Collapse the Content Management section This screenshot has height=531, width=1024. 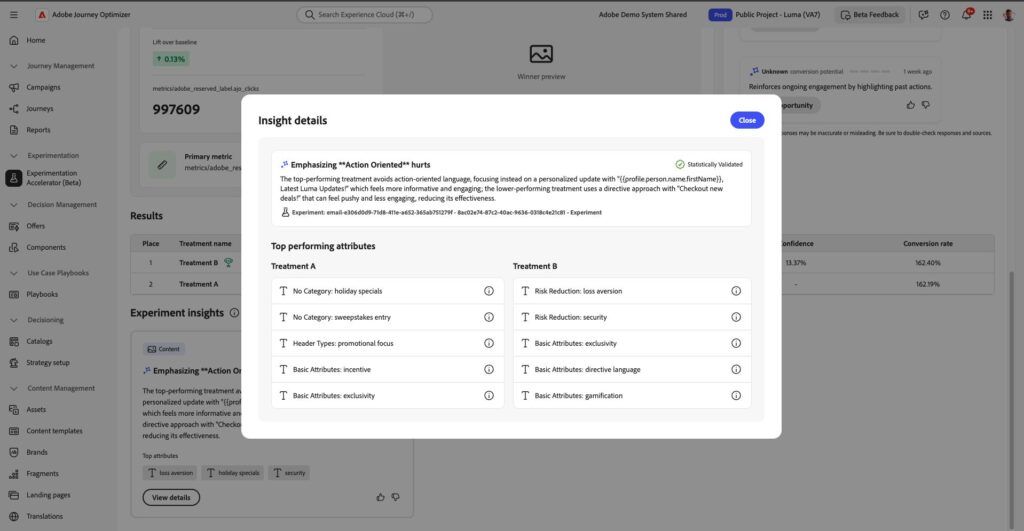(x=14, y=388)
